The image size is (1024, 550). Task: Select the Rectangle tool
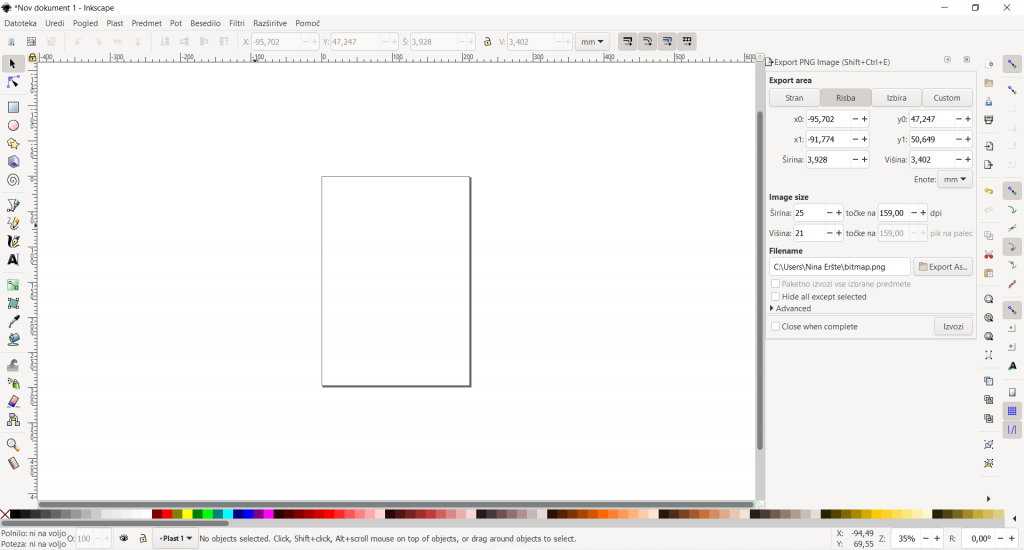pyautogui.click(x=12, y=107)
